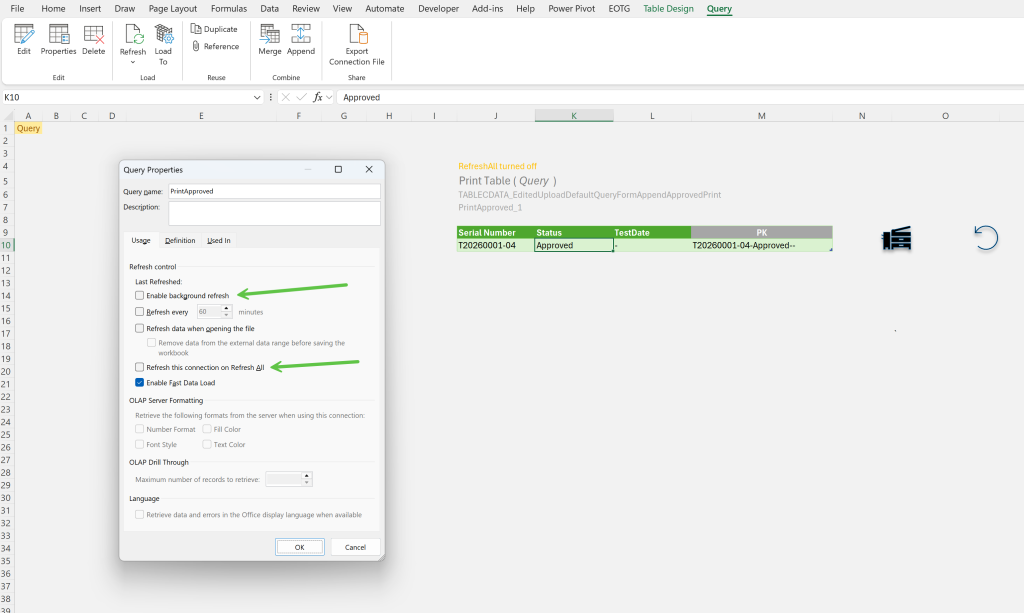
Task: Check Refresh this connection on Refresh All
Action: (139, 368)
